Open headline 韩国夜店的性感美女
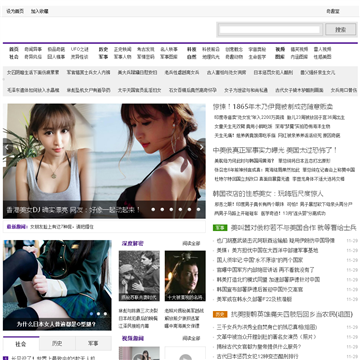 [x=268, y=194]
